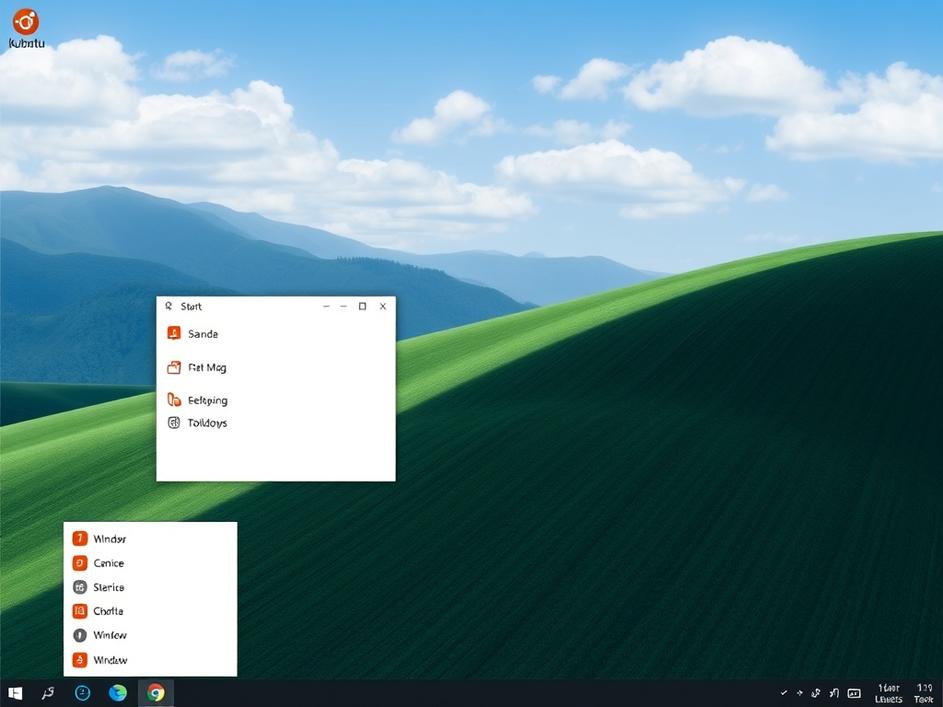Click the search icon next to Start button
Image resolution: width=943 pixels, height=707 pixels.
tap(47, 692)
